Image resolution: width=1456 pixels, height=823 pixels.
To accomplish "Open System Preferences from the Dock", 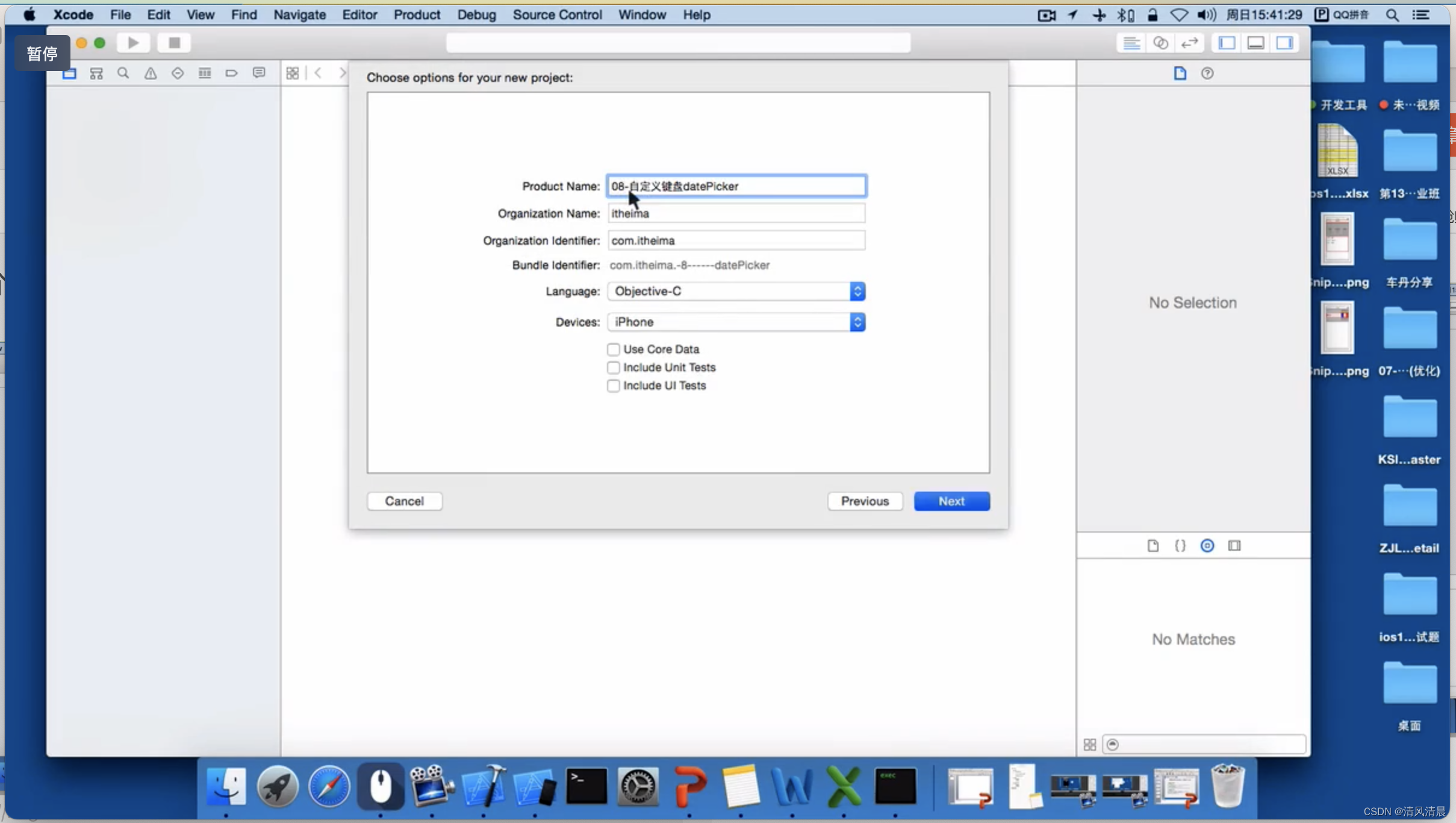I will (638, 786).
